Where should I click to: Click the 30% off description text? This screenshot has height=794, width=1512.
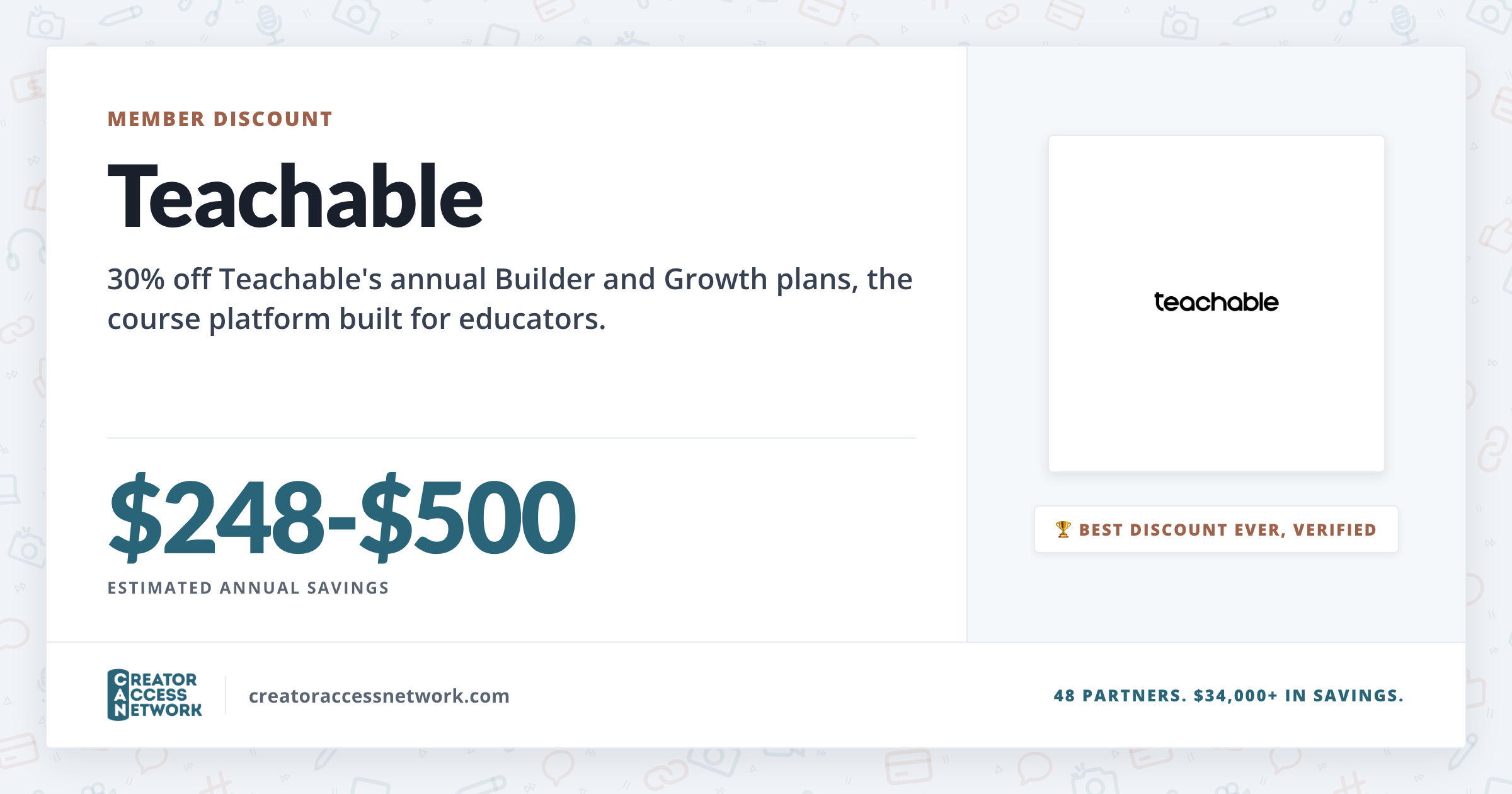510,299
